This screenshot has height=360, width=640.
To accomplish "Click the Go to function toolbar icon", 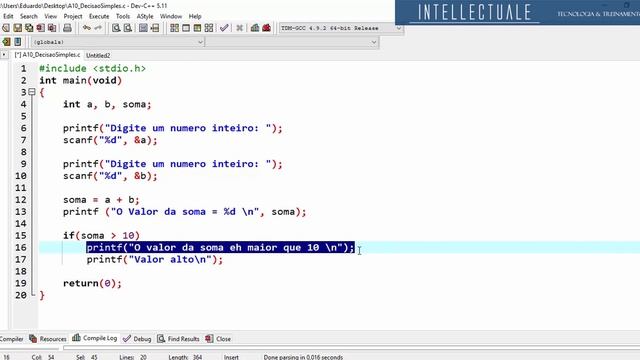I will point(143,28).
